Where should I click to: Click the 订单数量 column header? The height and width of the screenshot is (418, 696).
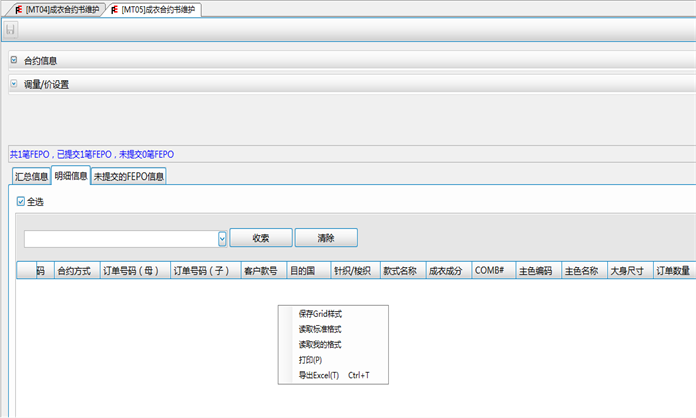click(673, 271)
